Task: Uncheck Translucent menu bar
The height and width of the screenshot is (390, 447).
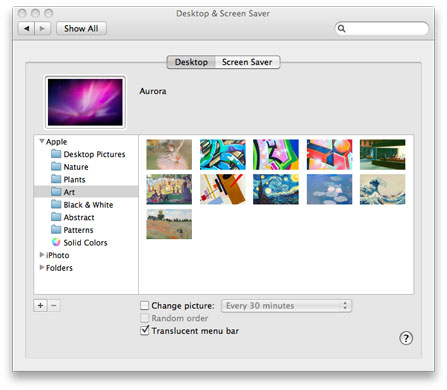Action: tap(144, 330)
